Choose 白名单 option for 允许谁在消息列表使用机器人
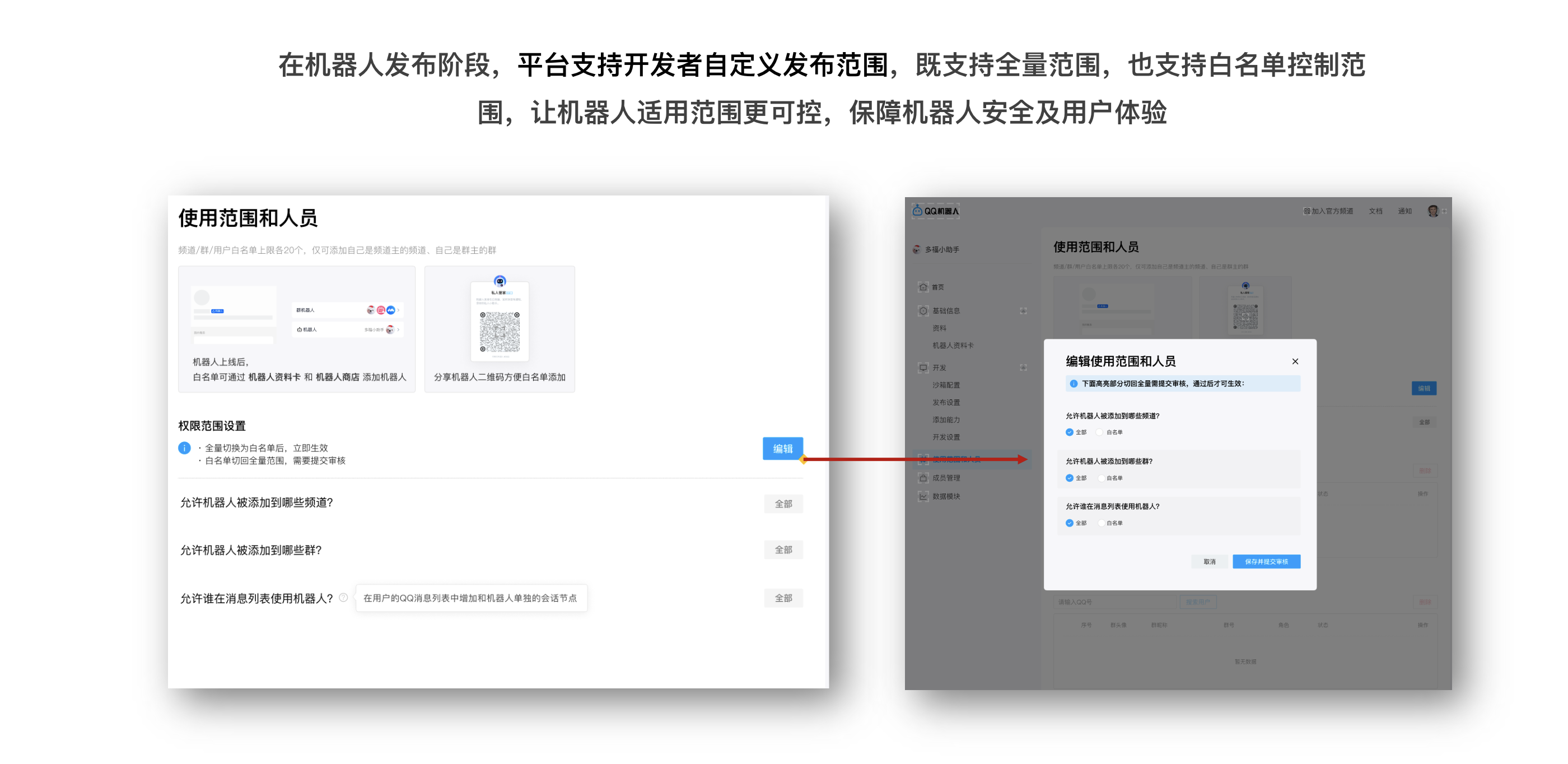Screen dimensions: 1568x764 [x=1102, y=523]
